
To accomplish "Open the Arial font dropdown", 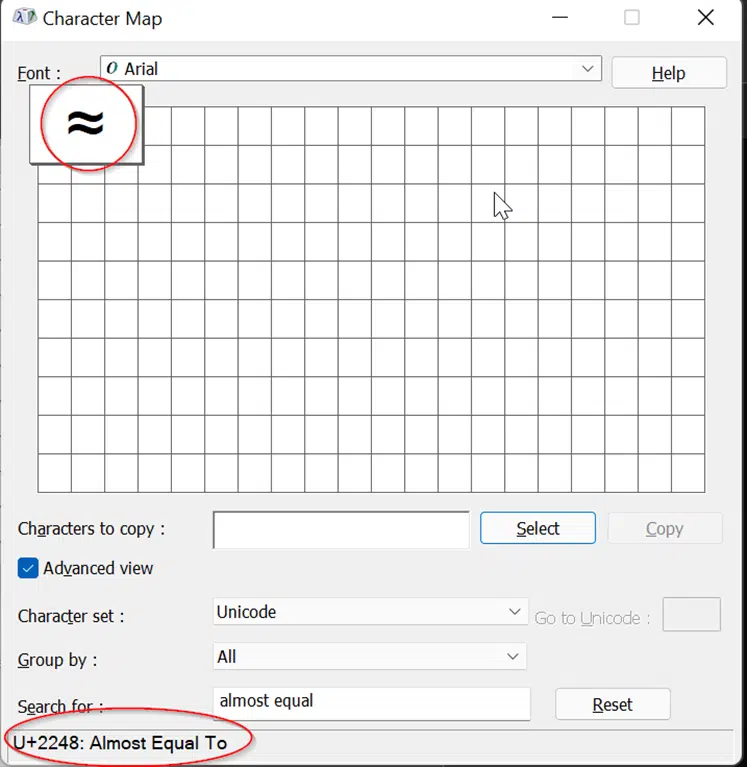I will click(x=351, y=68).
